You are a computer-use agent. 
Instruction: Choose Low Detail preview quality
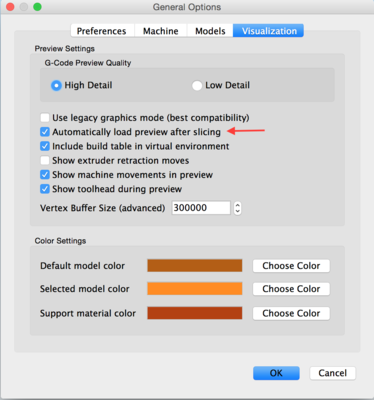click(197, 85)
